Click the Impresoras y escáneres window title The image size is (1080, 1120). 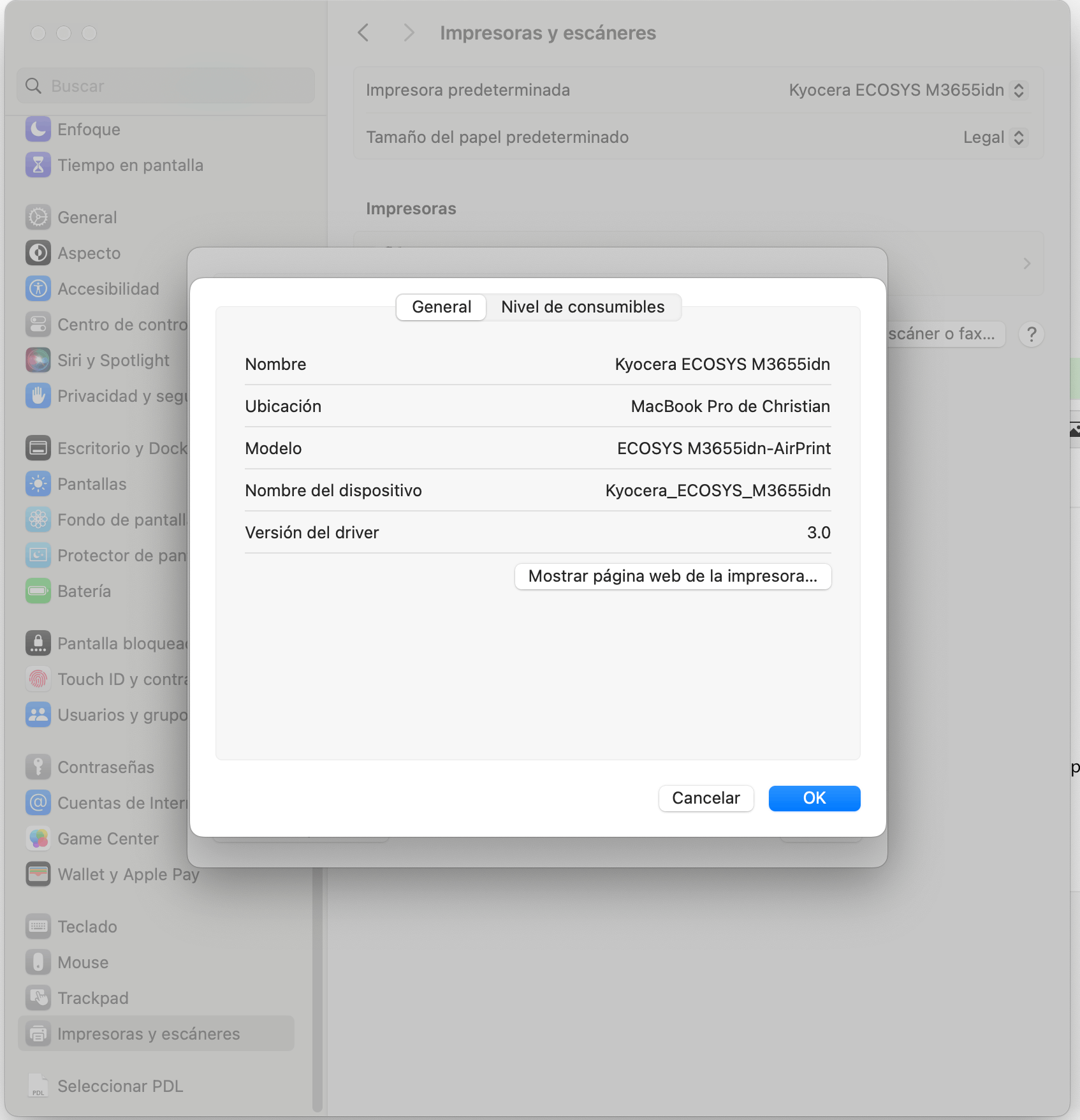(x=548, y=33)
